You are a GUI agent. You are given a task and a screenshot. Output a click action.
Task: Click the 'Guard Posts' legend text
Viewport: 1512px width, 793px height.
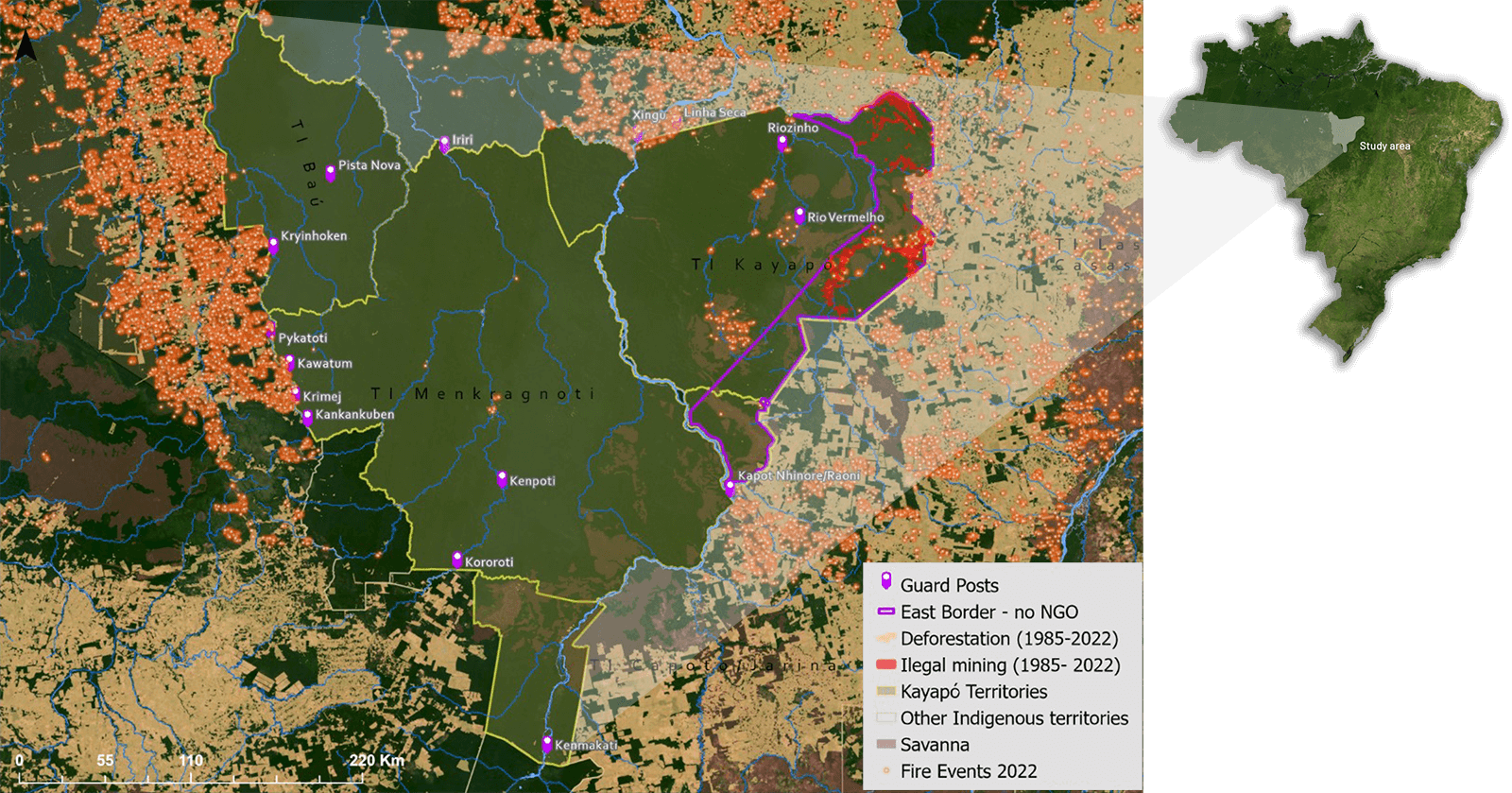pyautogui.click(x=949, y=585)
